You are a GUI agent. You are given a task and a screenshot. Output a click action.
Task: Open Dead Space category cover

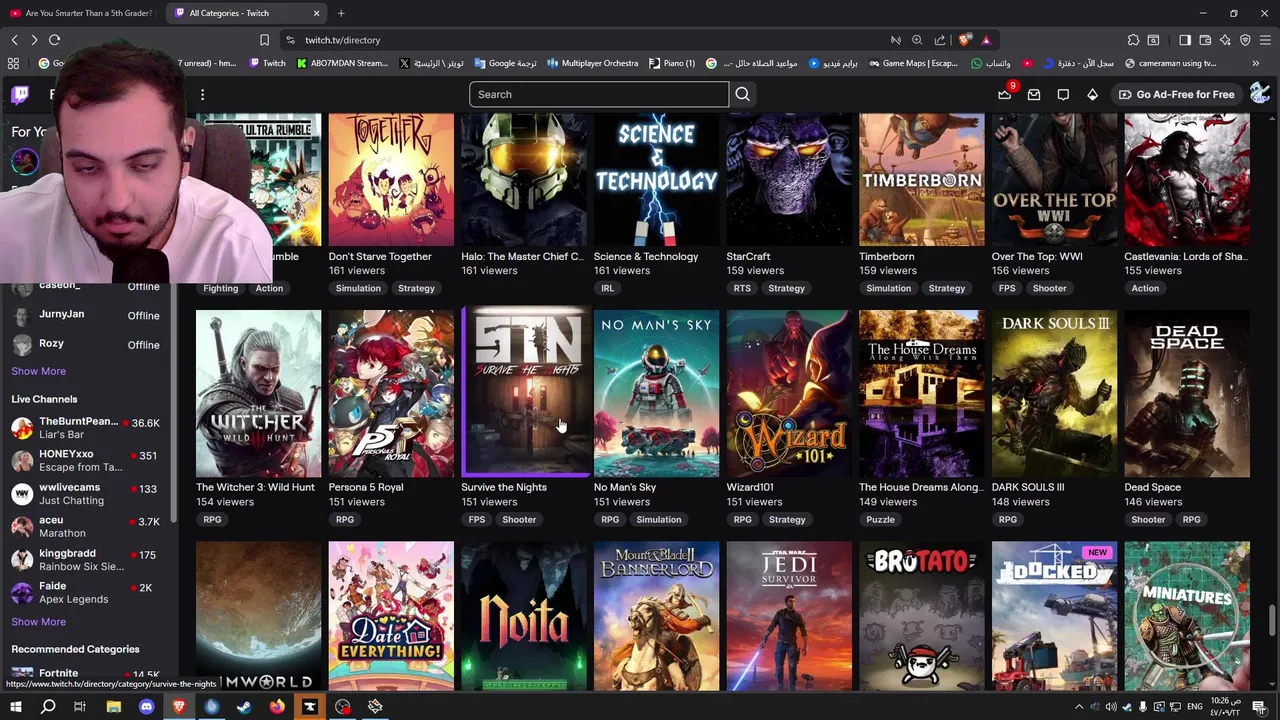[x=1187, y=393]
